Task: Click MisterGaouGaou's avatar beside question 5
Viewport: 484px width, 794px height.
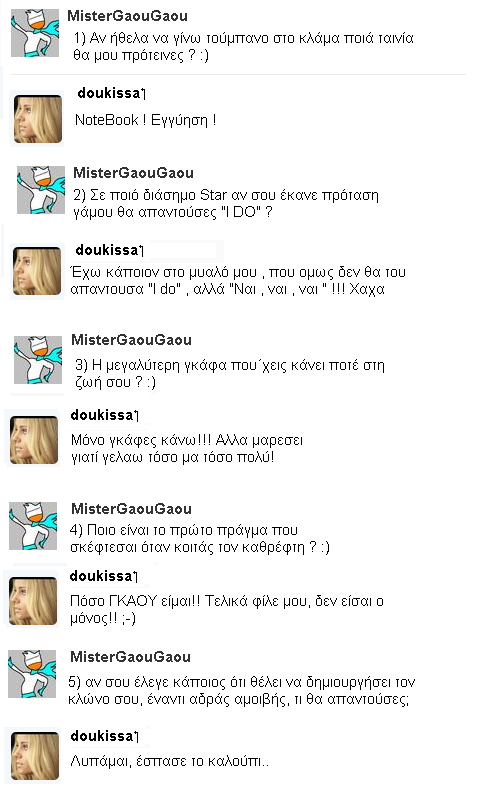Action: click(x=32, y=674)
